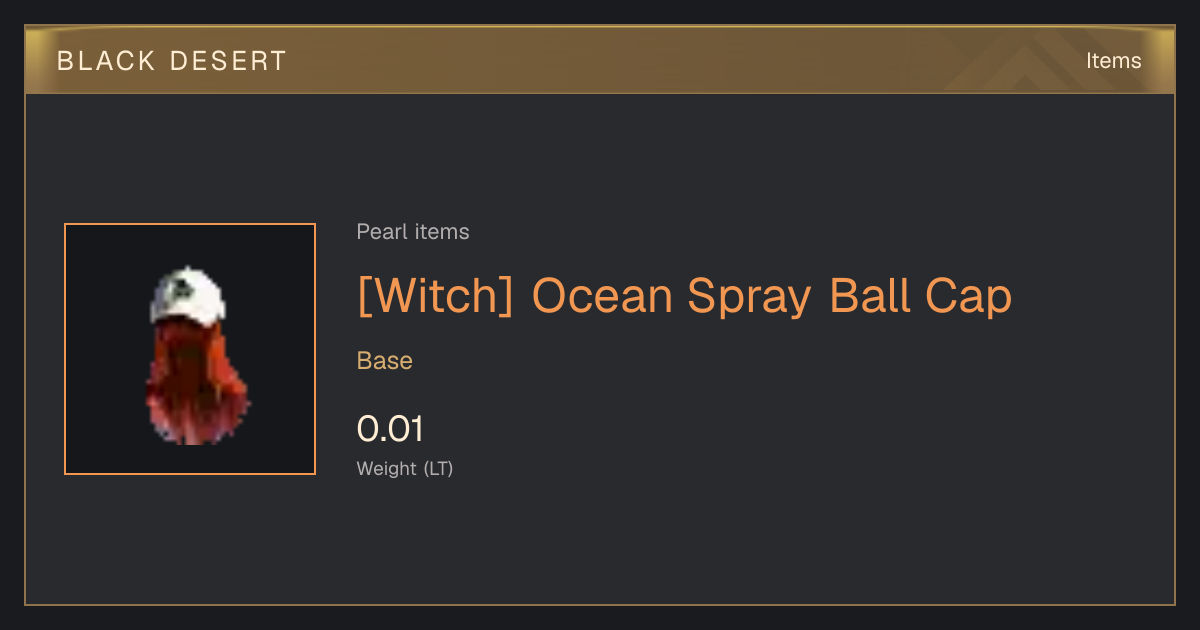Click the word Cap in item name
The width and height of the screenshot is (1200, 630).
click(x=967, y=298)
